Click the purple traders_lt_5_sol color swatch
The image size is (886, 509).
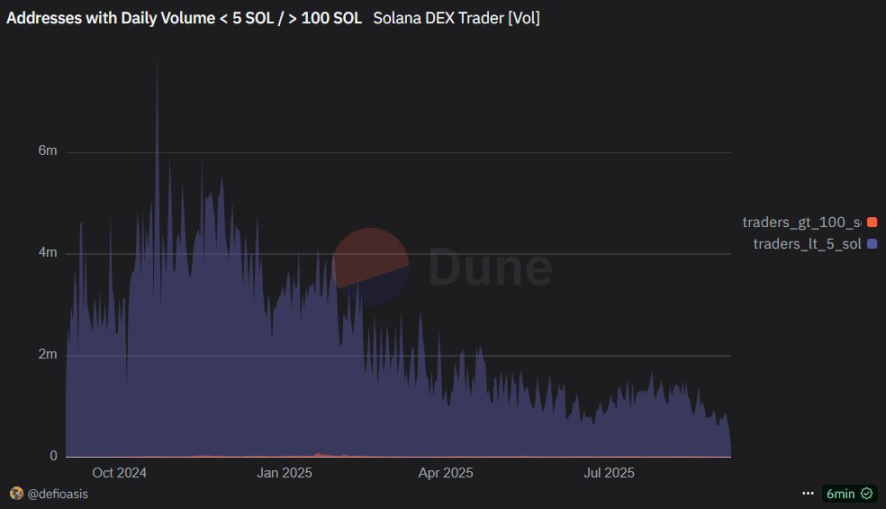(872, 244)
